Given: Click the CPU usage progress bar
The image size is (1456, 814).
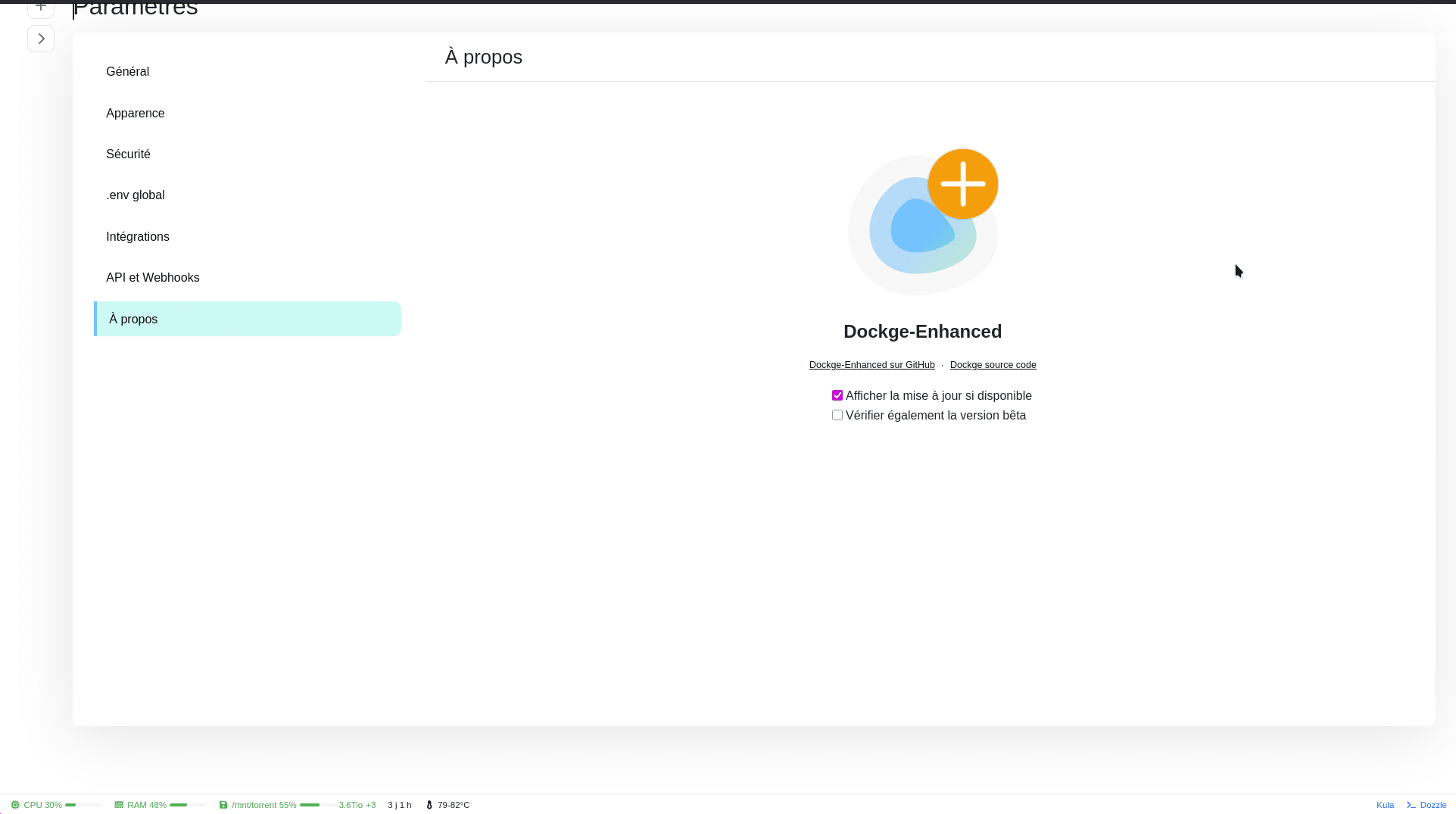Looking at the screenshot, I should pyautogui.click(x=83, y=805).
